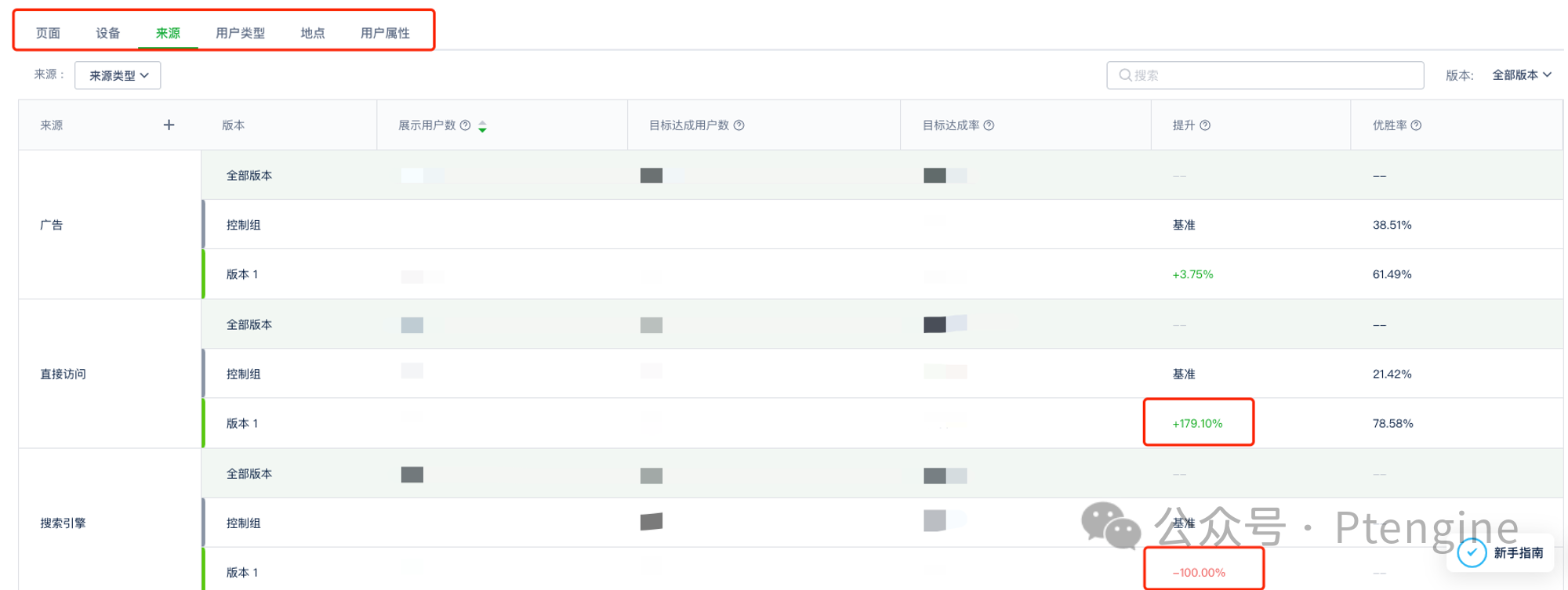Image resolution: width=1568 pixels, height=590 pixels.
Task: Switch to the 页面 tab
Action: tap(48, 33)
